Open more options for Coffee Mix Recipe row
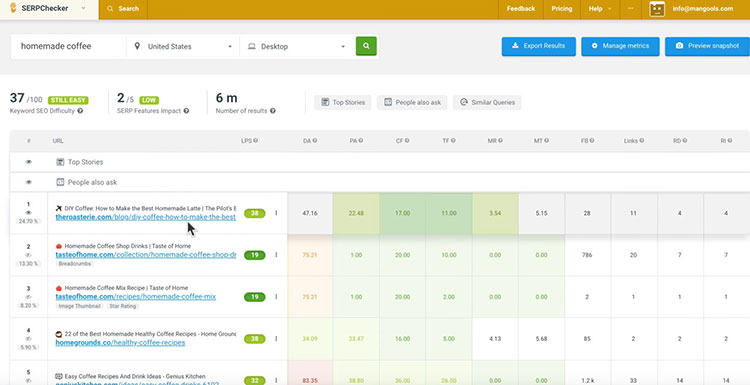This screenshot has height=385, width=750. click(276, 297)
